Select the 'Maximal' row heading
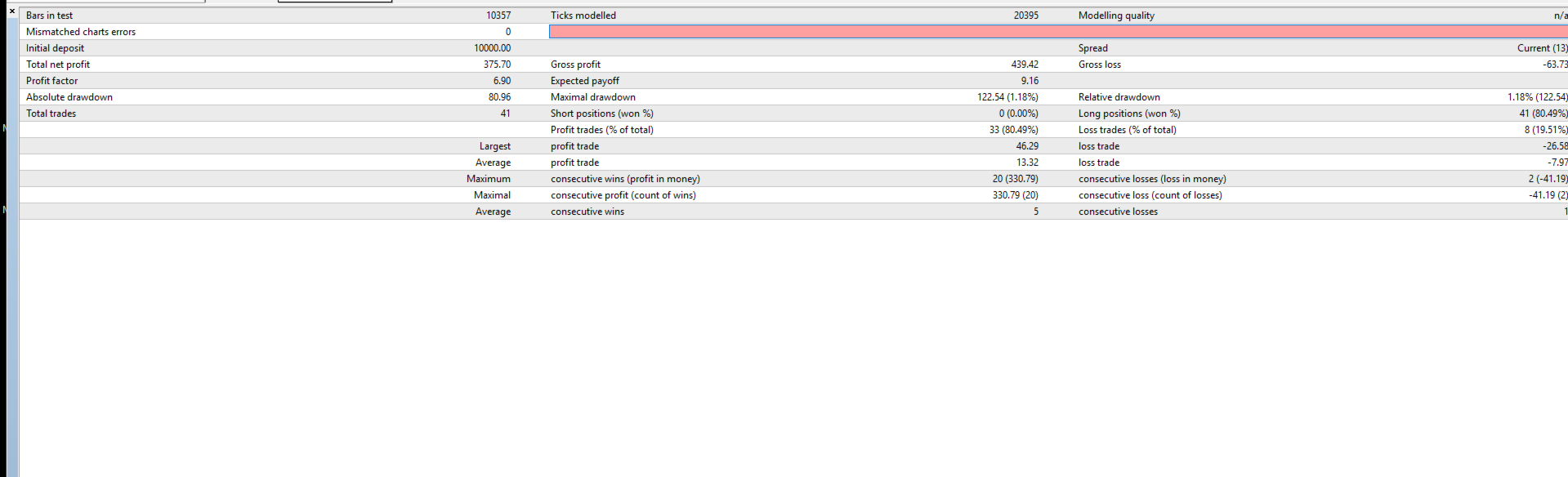 pyautogui.click(x=492, y=195)
